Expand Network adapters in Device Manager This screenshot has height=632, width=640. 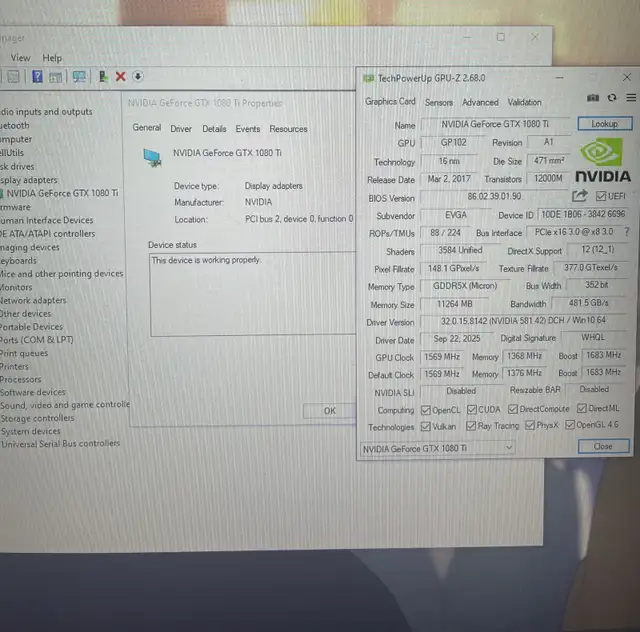(x=33, y=300)
